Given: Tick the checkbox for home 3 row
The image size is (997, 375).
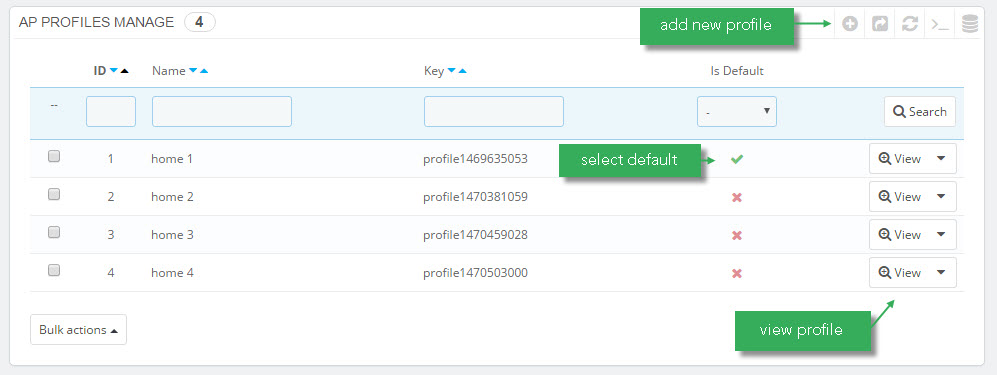Looking at the screenshot, I should tap(54, 233).
